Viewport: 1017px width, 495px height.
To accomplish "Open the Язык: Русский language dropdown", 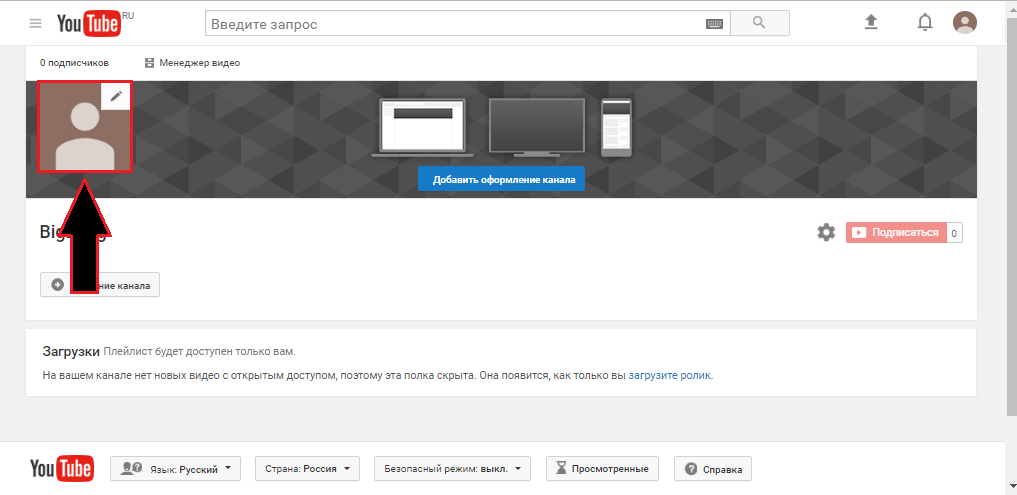I will tap(175, 468).
